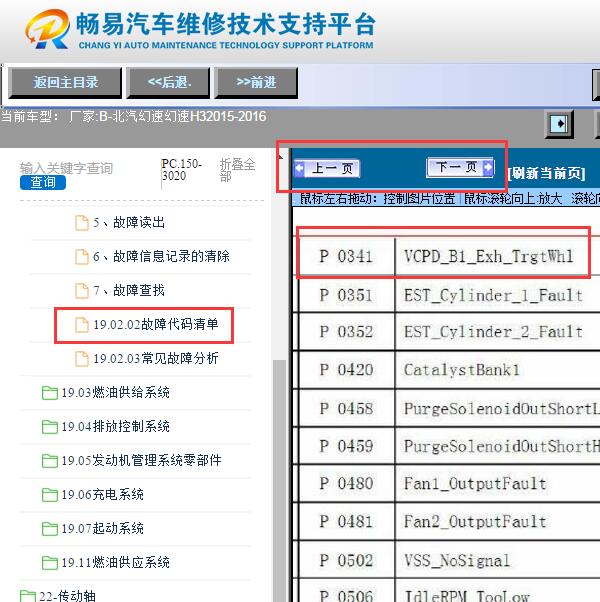Expand the 19.05发动机管理系统零部件 folder
The width and height of the screenshot is (600, 602).
tap(141, 461)
